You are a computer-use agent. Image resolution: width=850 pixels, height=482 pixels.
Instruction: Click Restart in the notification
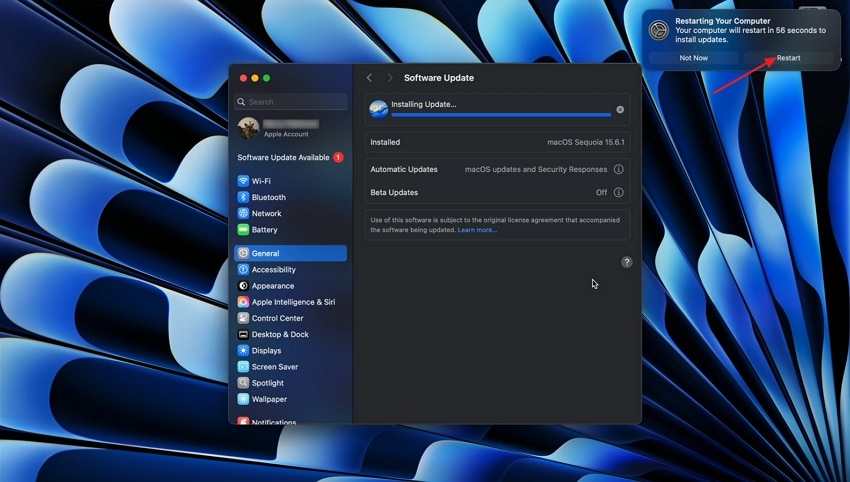(x=788, y=58)
